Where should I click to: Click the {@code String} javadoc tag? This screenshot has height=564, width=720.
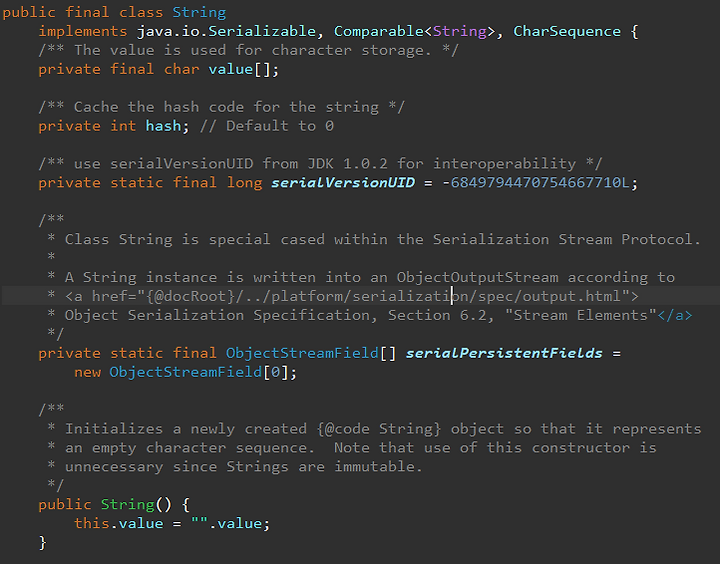[x=378, y=429]
